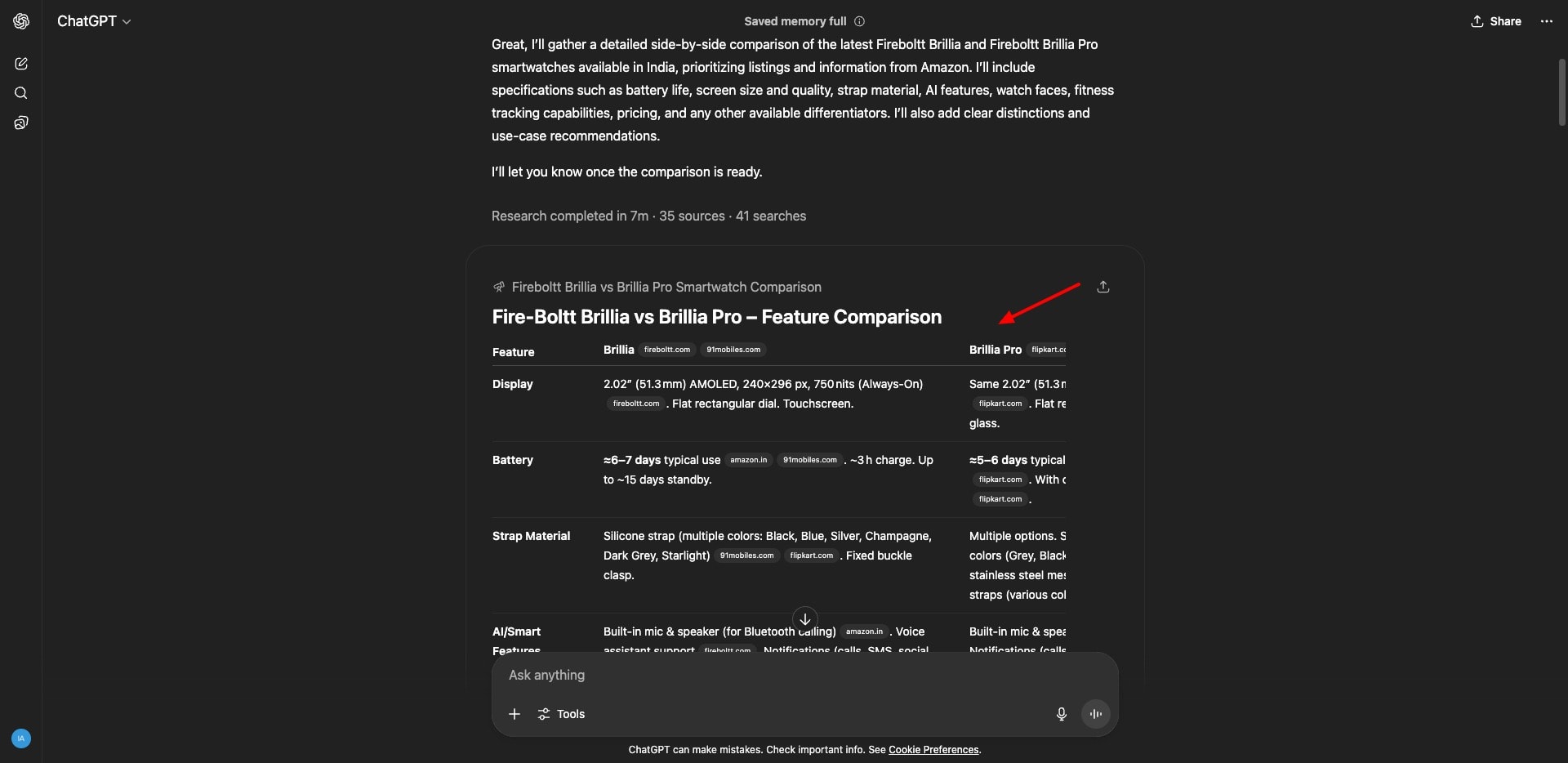1568x763 pixels.
Task: Click the microphone dictation icon
Action: pos(1061,714)
